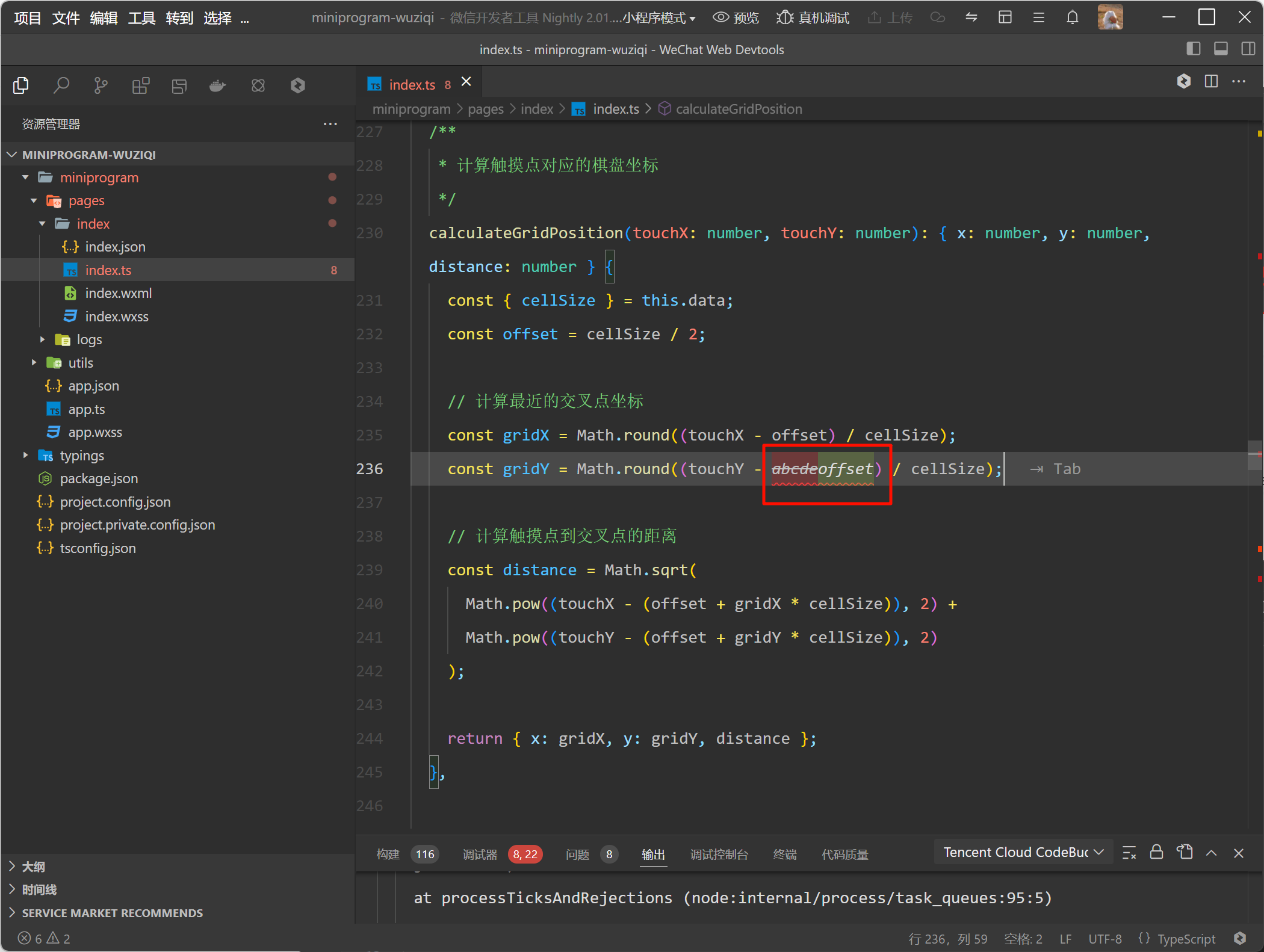The width and height of the screenshot is (1264, 952).
Task: Click the real device debug bug icon
Action: pos(785,17)
